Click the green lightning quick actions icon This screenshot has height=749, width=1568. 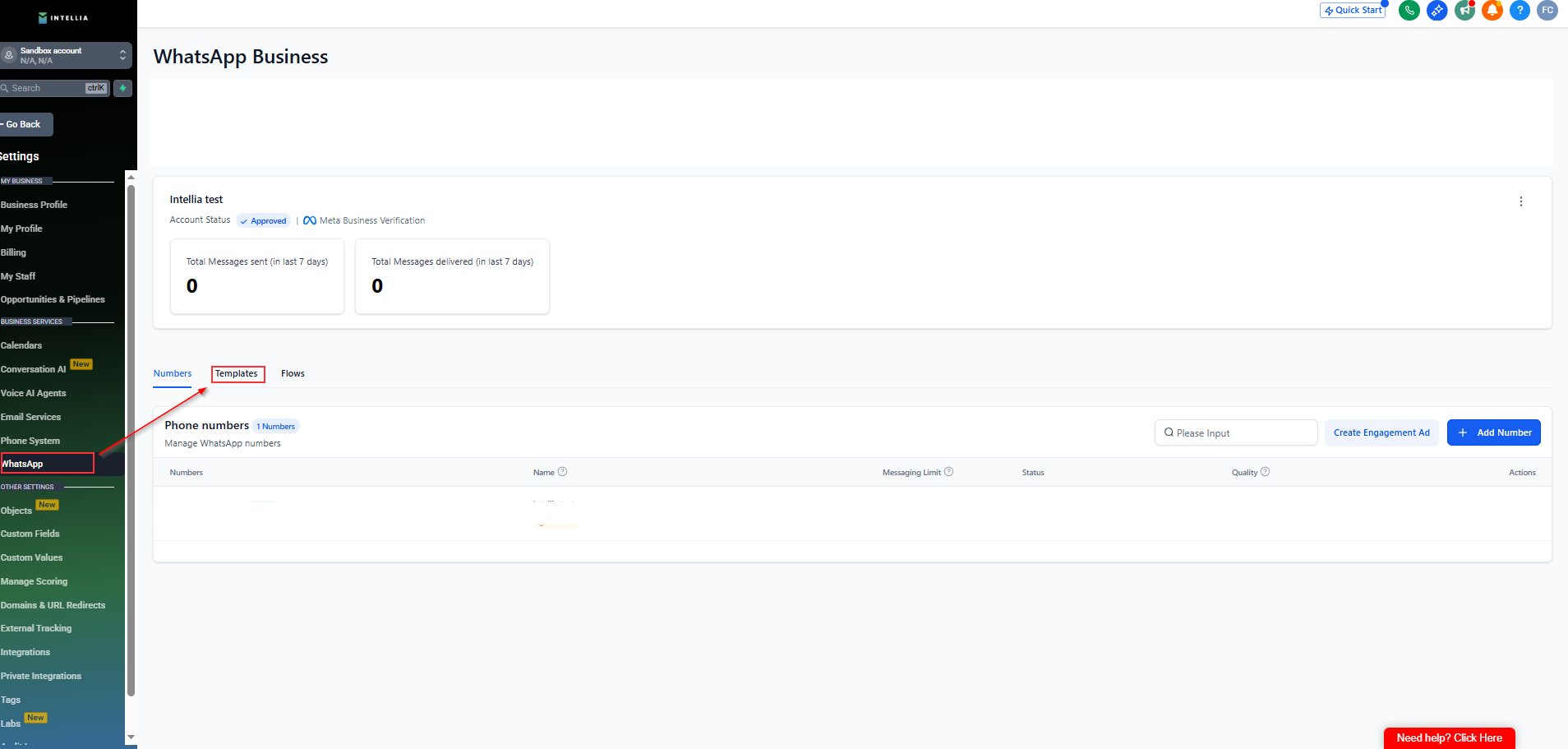point(123,88)
